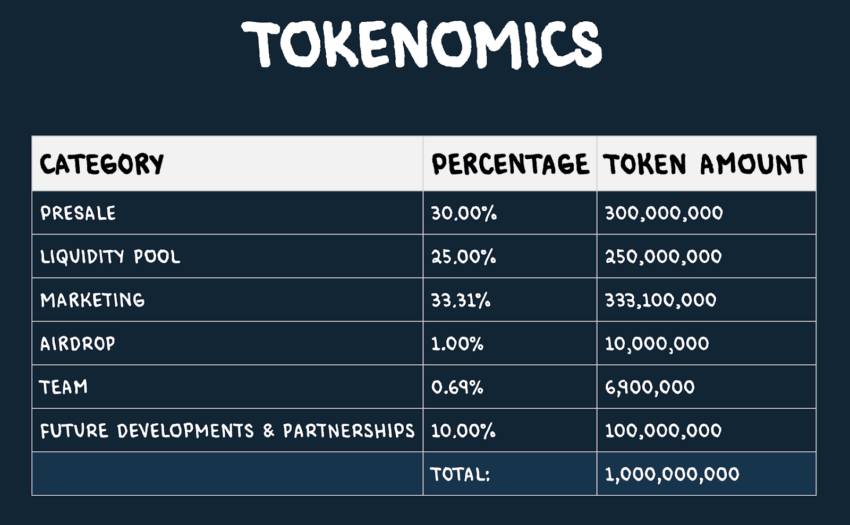This screenshot has height=525, width=850.
Task: Select the PERCENTAGE column header
Action: pyautogui.click(x=510, y=164)
